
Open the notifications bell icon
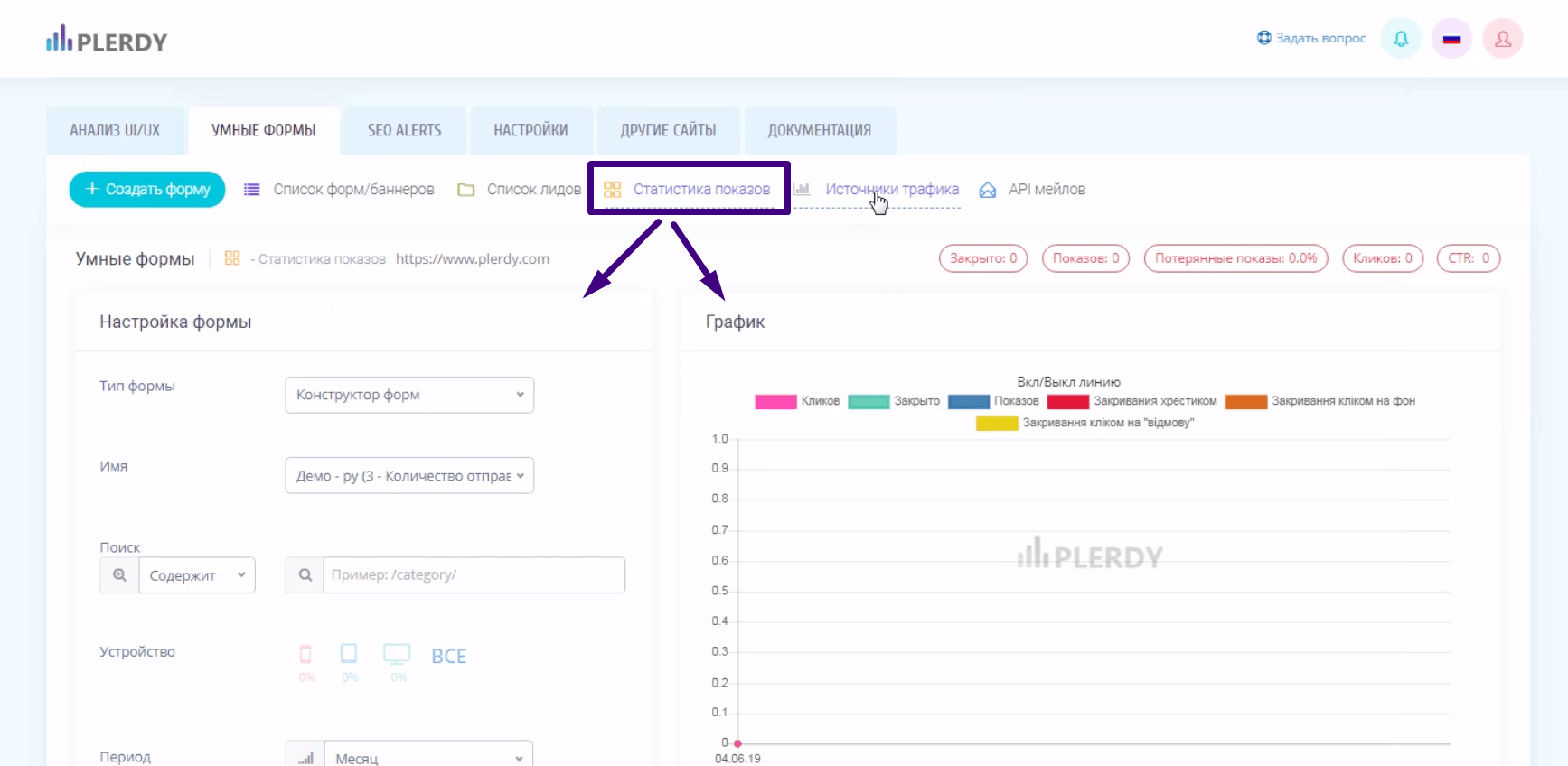tap(1401, 39)
